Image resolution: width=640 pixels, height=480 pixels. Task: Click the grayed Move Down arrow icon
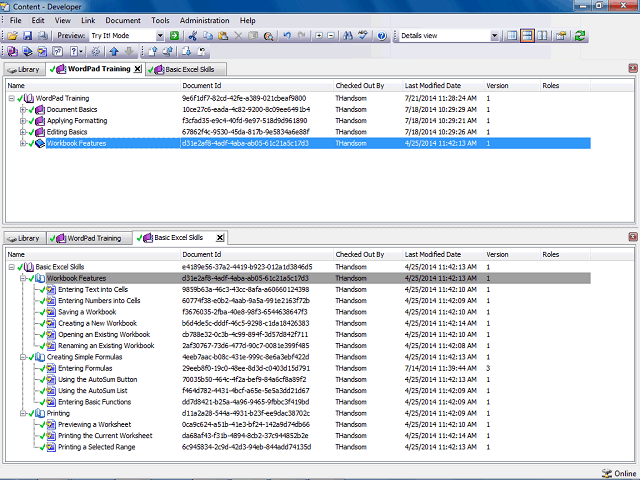(129, 51)
